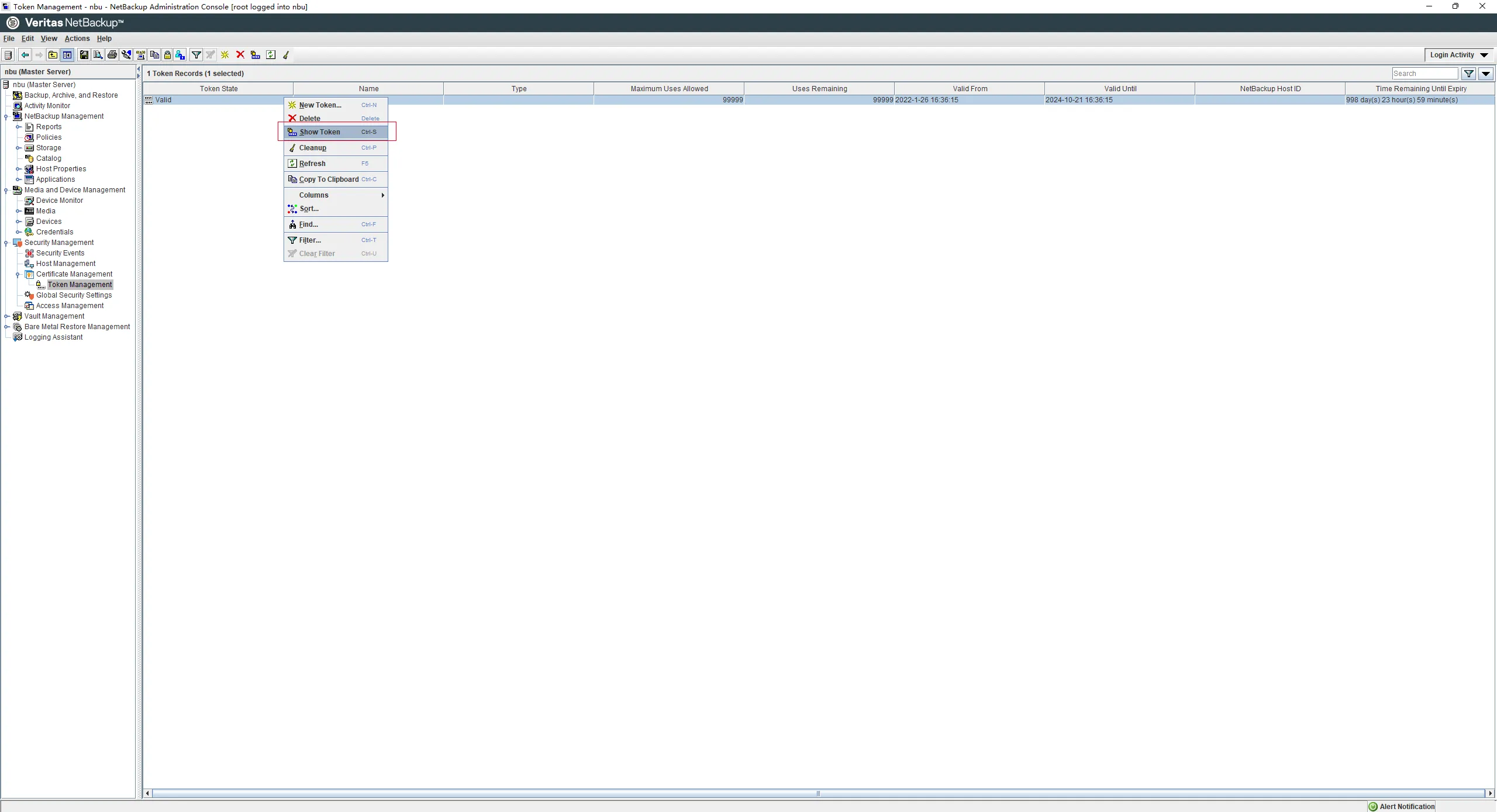Image resolution: width=1497 pixels, height=812 pixels.
Task: Click the Filter funnel toolbar icon
Action: click(x=196, y=54)
